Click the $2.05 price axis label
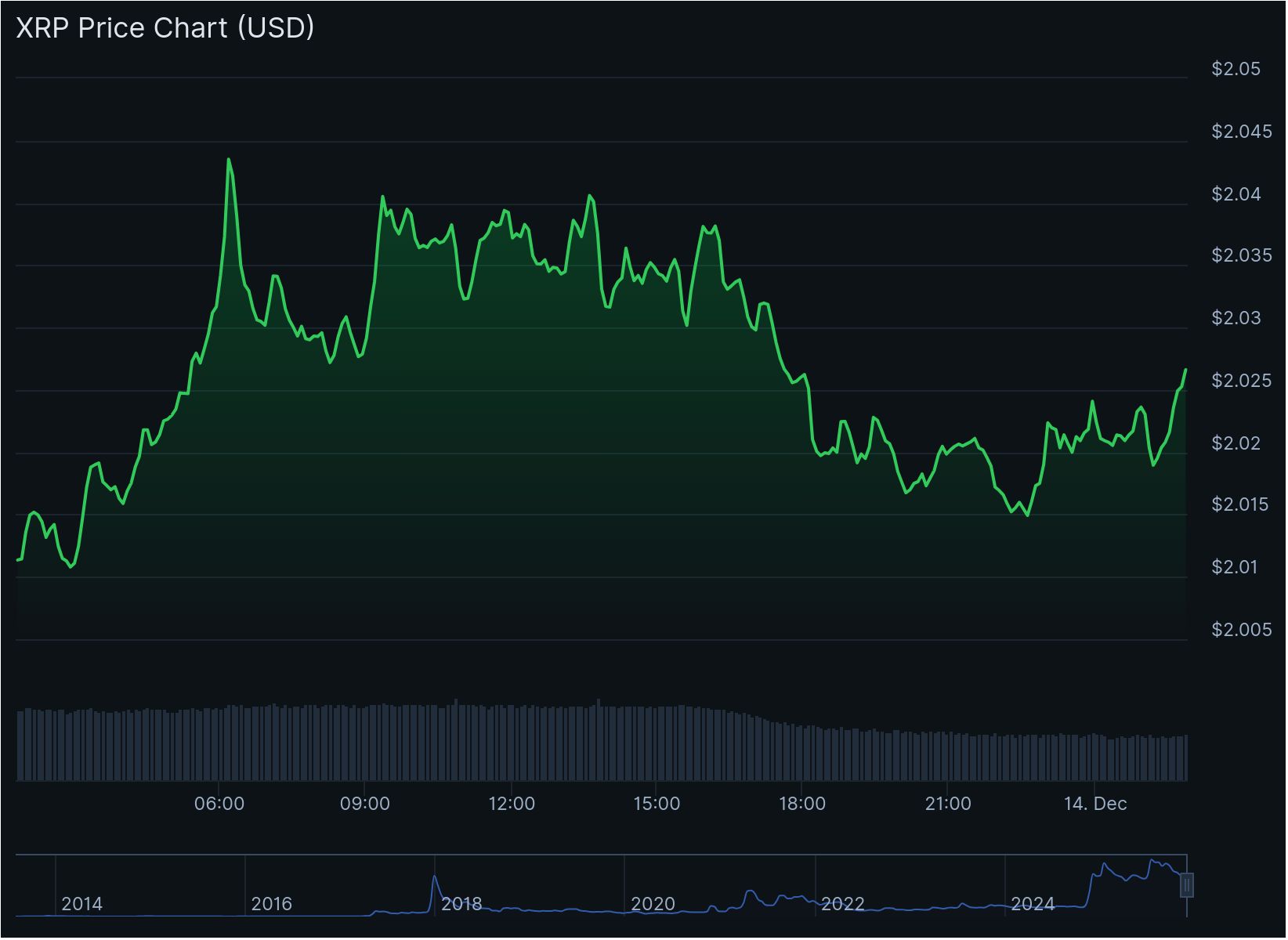 coord(1236,69)
